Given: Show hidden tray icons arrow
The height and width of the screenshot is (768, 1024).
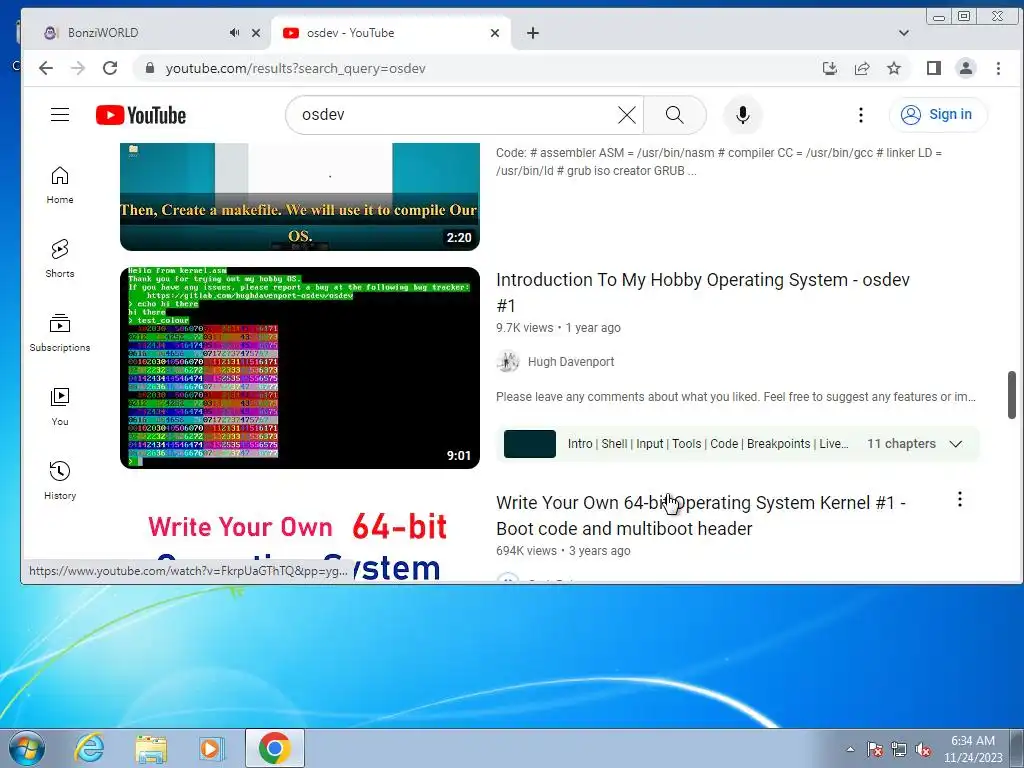Looking at the screenshot, I should pos(850,749).
